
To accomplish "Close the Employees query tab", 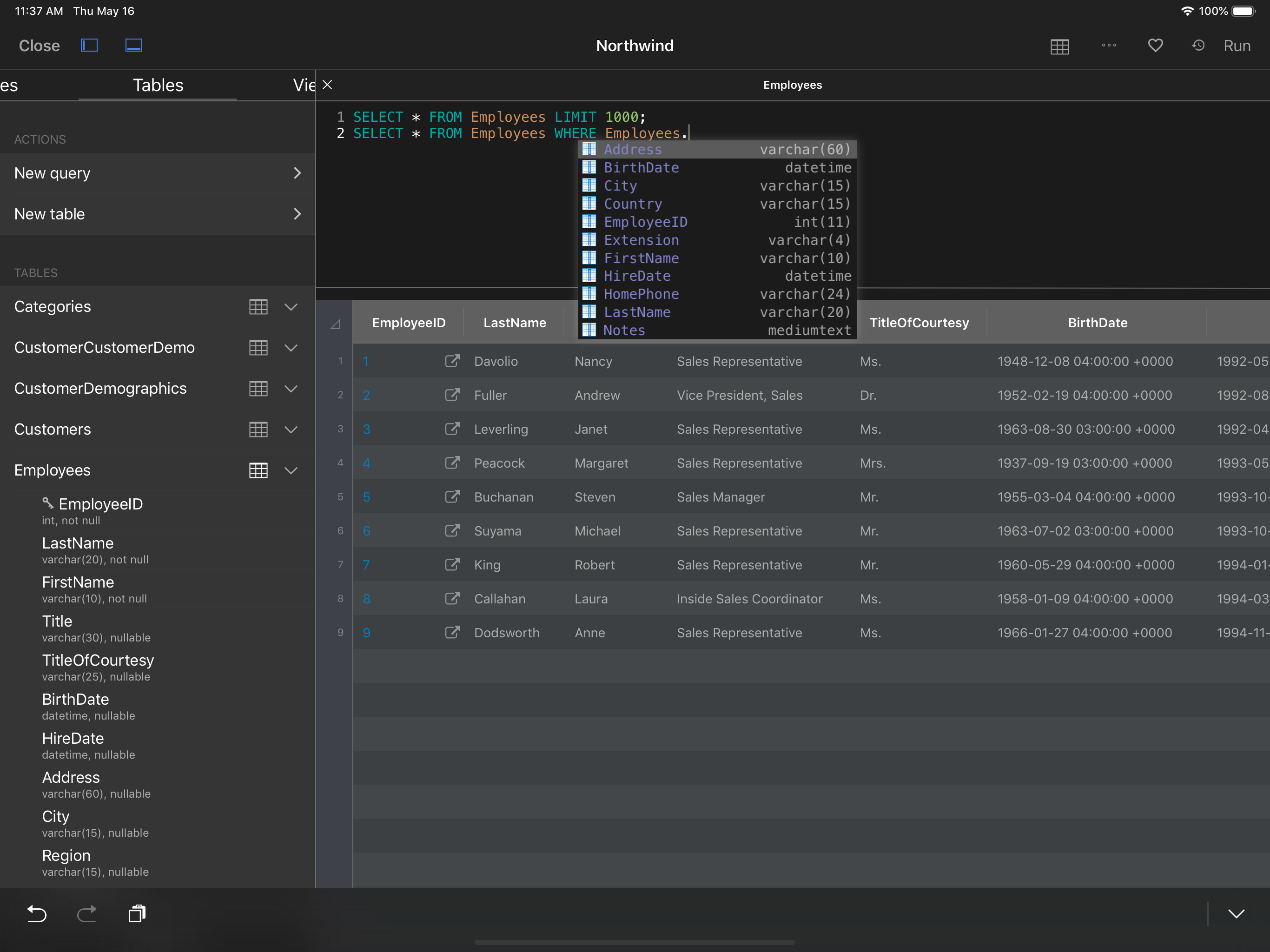I will click(327, 85).
